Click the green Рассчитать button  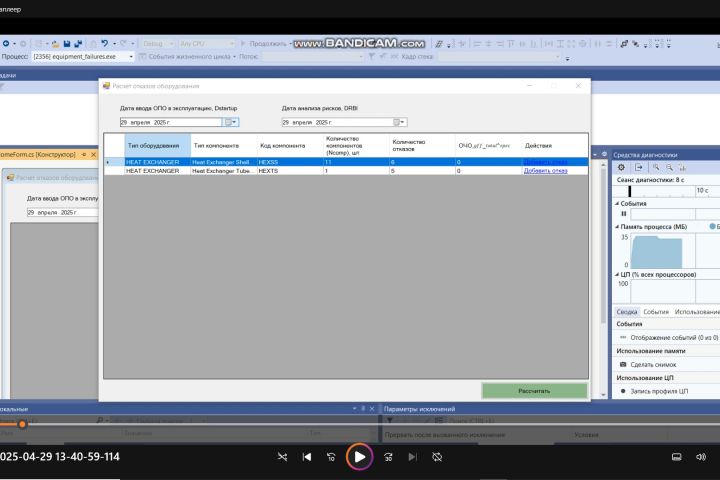(x=534, y=391)
